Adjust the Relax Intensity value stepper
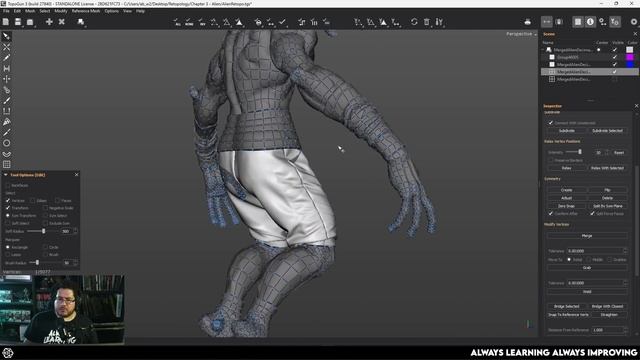The width and height of the screenshot is (640, 360). (607, 152)
